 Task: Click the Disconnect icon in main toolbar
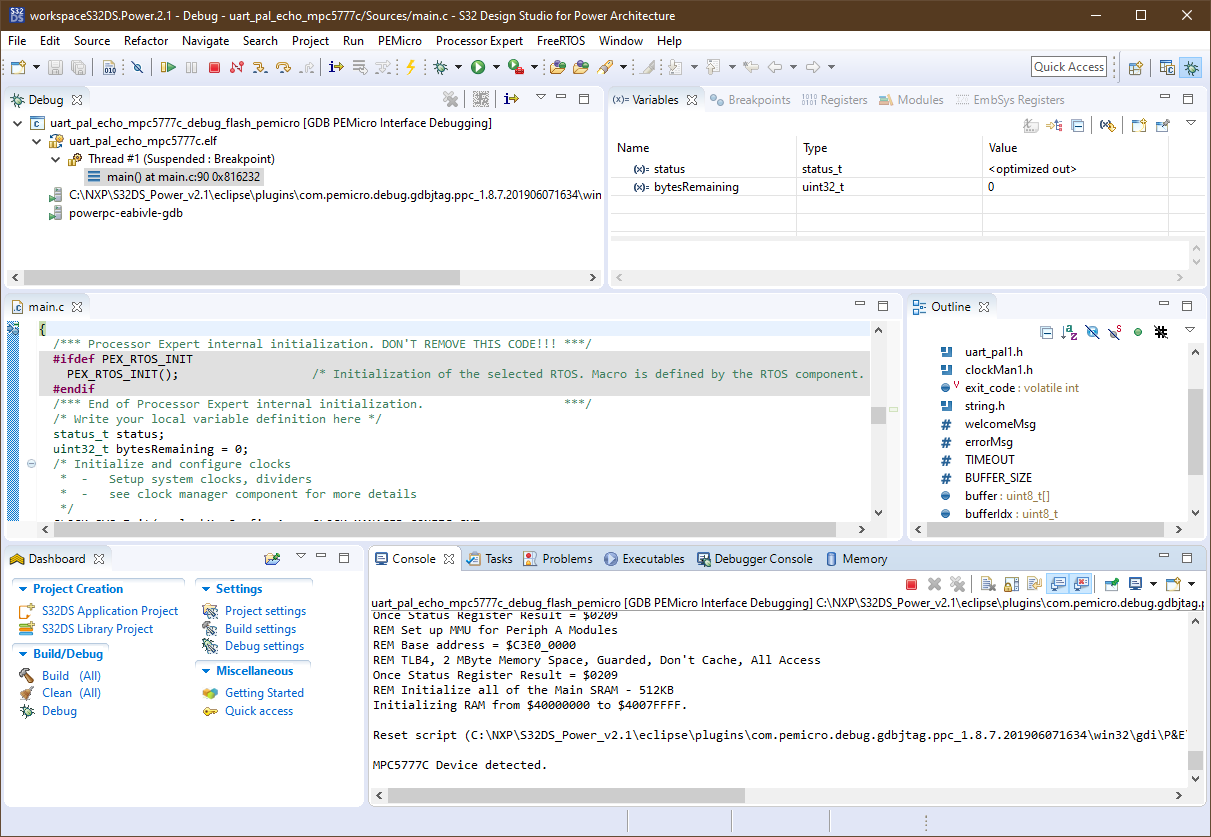coord(237,67)
